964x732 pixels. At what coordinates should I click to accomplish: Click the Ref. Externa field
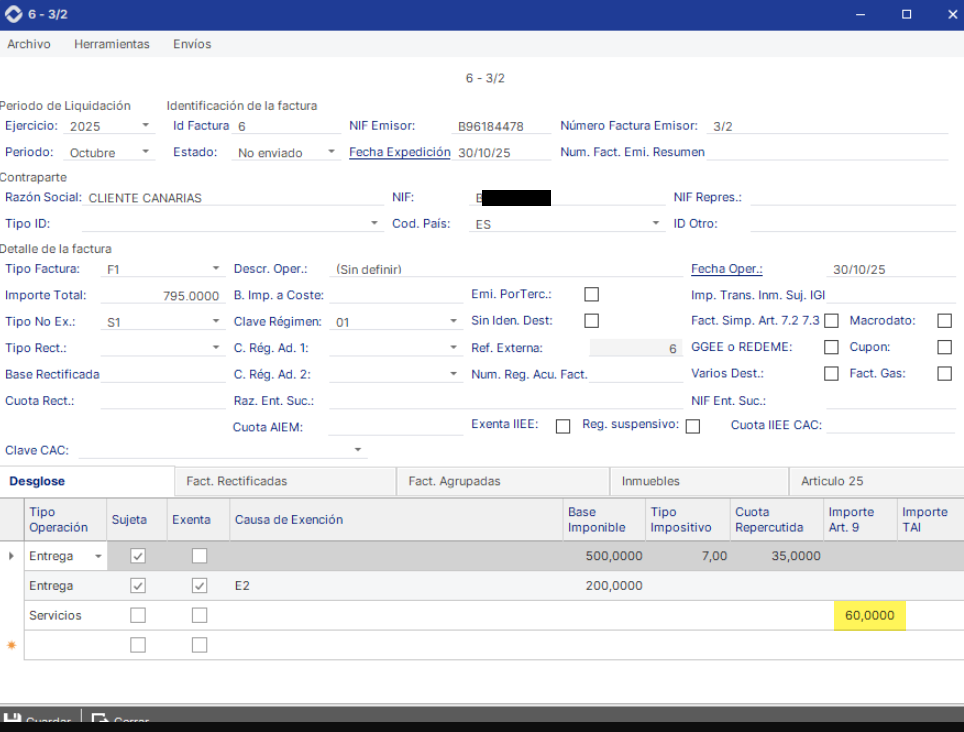pos(636,348)
